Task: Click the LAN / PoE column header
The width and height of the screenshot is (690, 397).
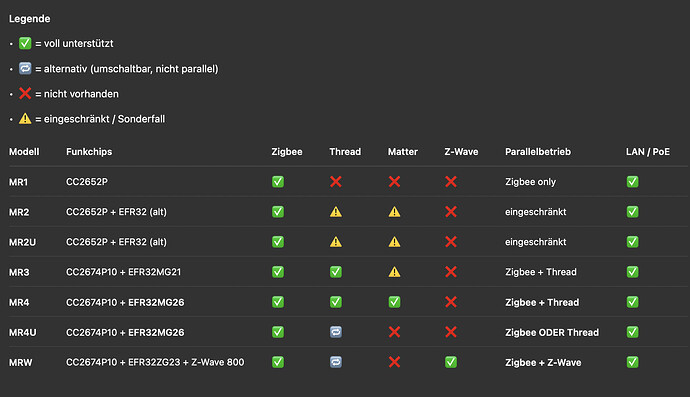Action: click(x=648, y=152)
